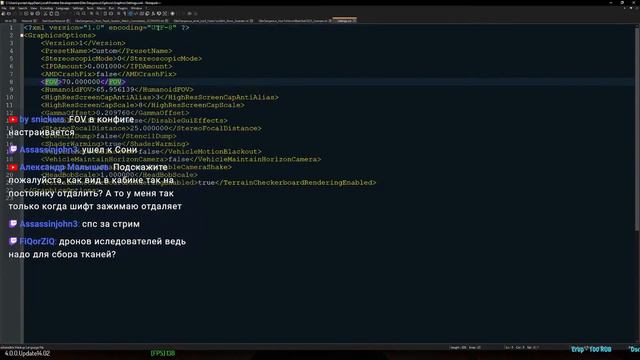The height and width of the screenshot is (360, 640).
Task: Click the IPDAmount 0.001000 line
Action: [x=107, y=67]
